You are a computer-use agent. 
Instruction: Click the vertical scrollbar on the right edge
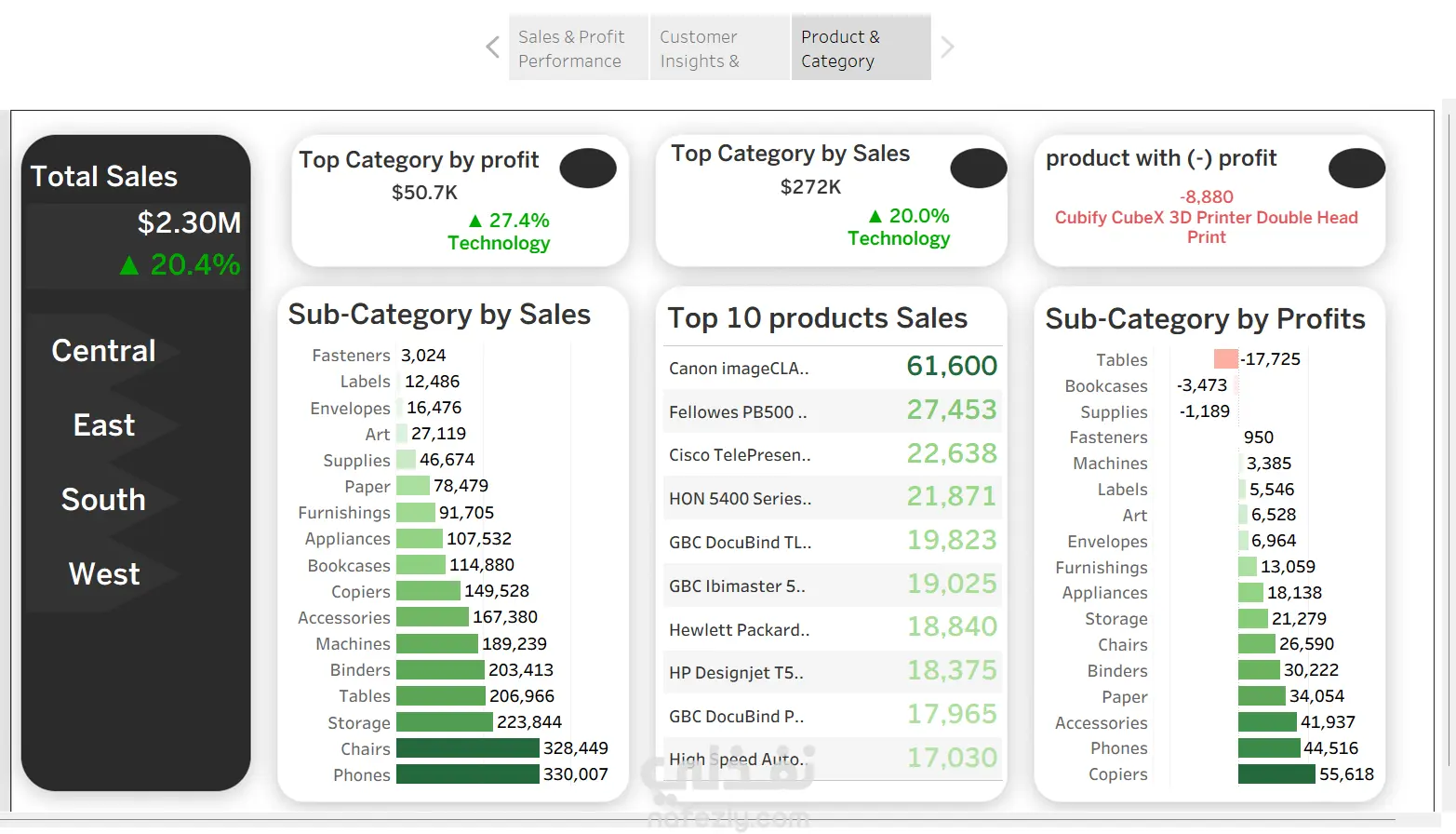[x=1448, y=437]
